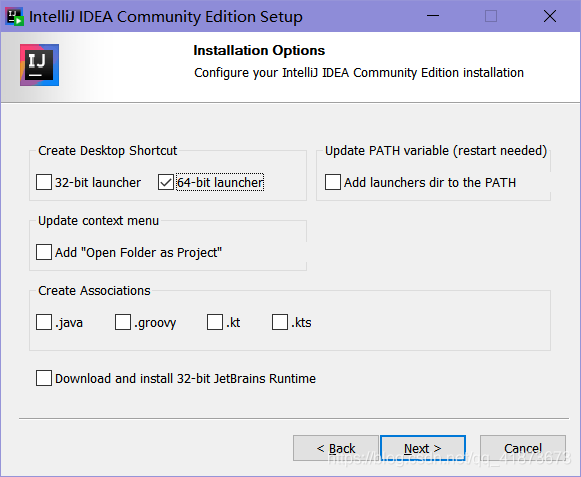Go to the next setup step
Viewport: 581px width, 477px height.
pos(423,448)
